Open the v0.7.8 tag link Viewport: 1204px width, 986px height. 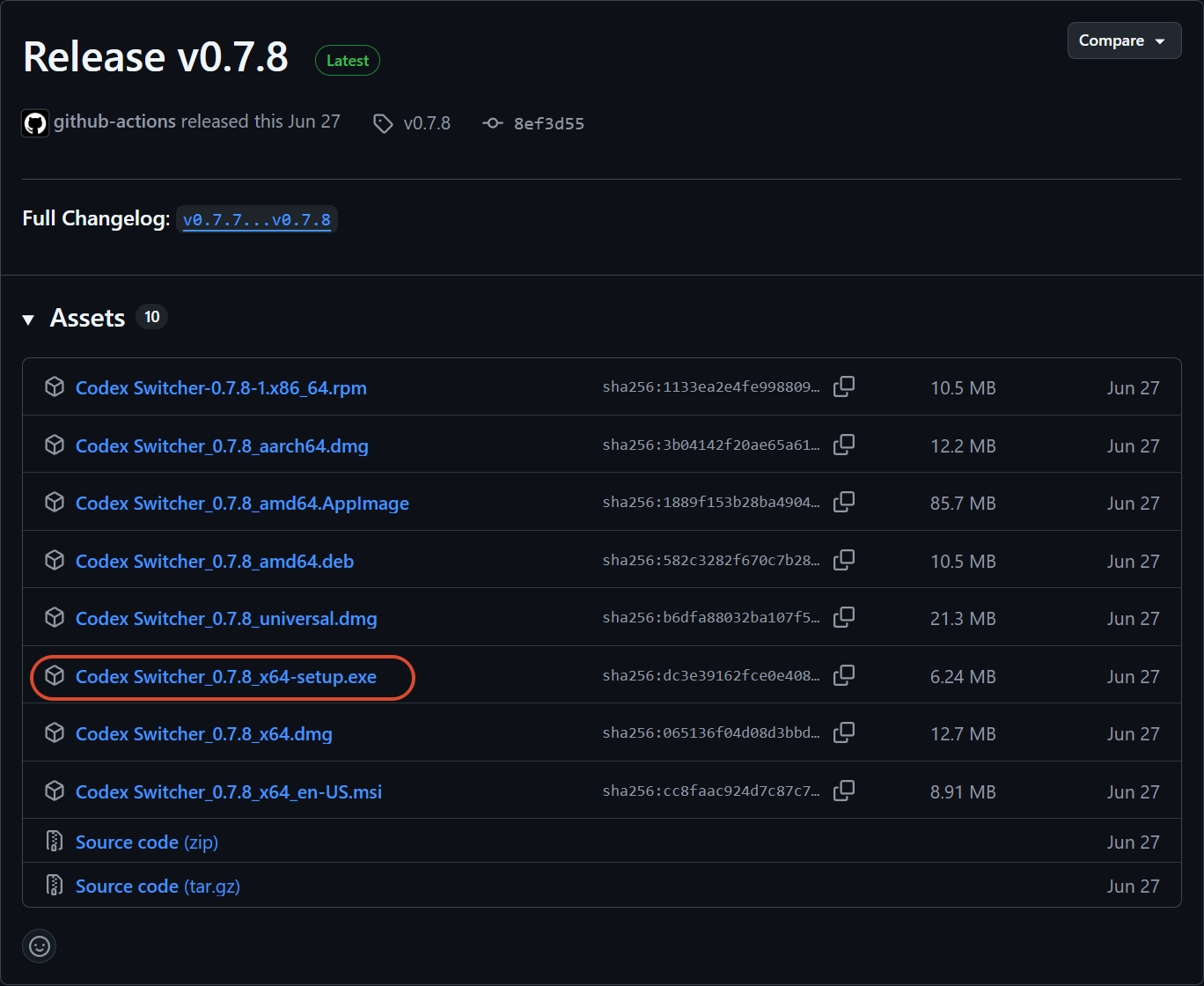pos(427,123)
